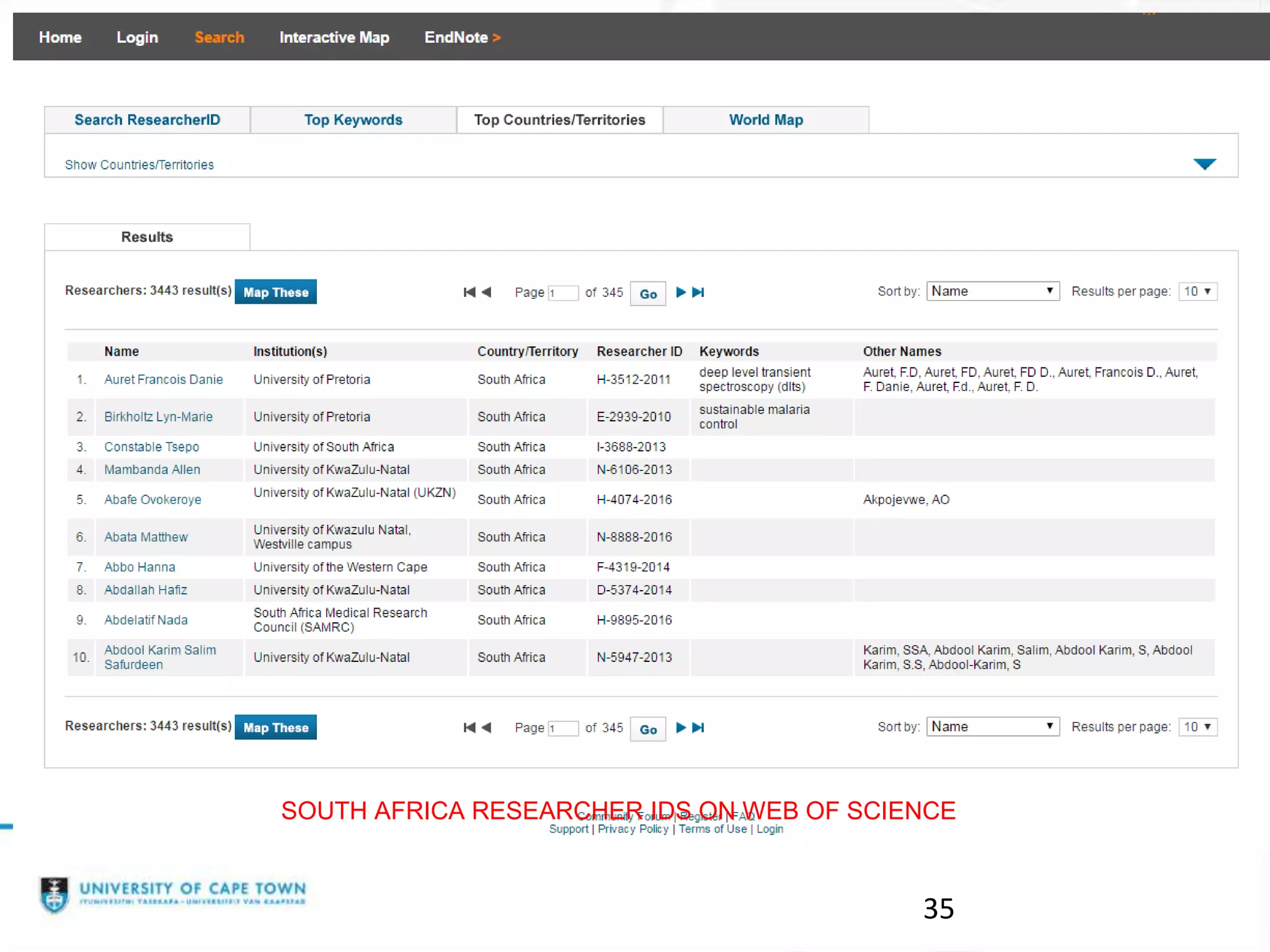This screenshot has width=1270, height=952.
Task: Select Researcher ID E-2939-2010 cell
Action: [634, 416]
